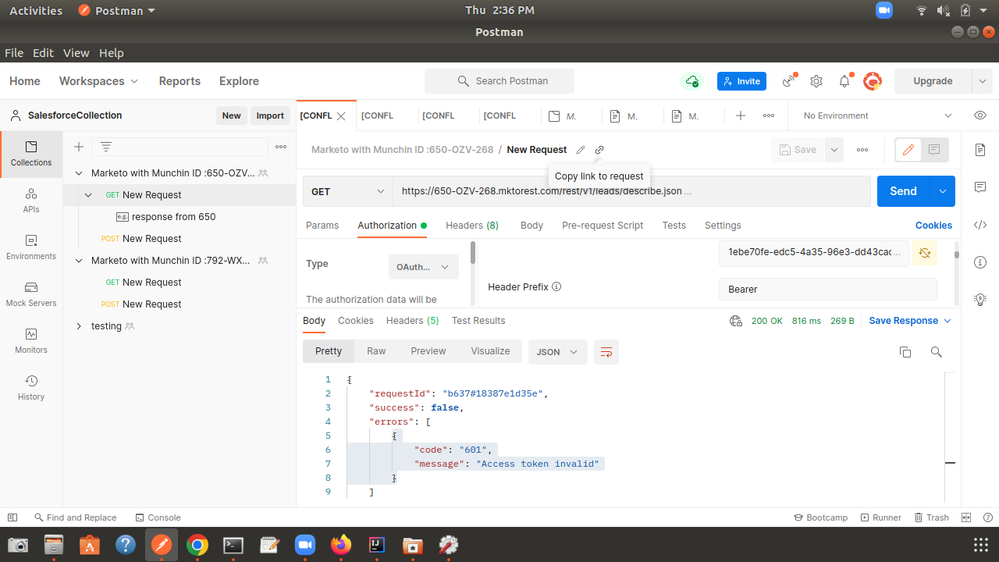
Task: Open the documentation icon in the right sidebar
Action: tap(980, 150)
